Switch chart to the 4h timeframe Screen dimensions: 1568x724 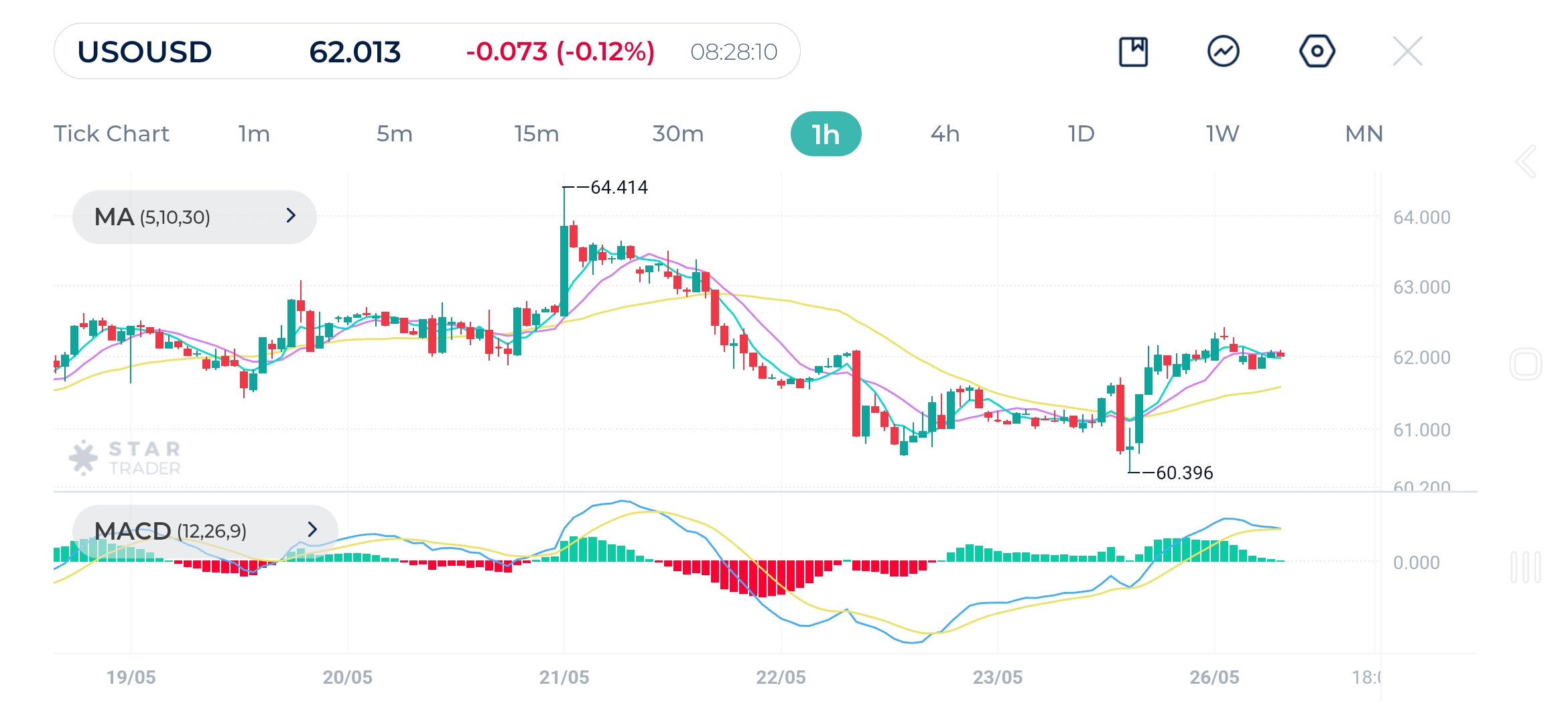pos(945,134)
